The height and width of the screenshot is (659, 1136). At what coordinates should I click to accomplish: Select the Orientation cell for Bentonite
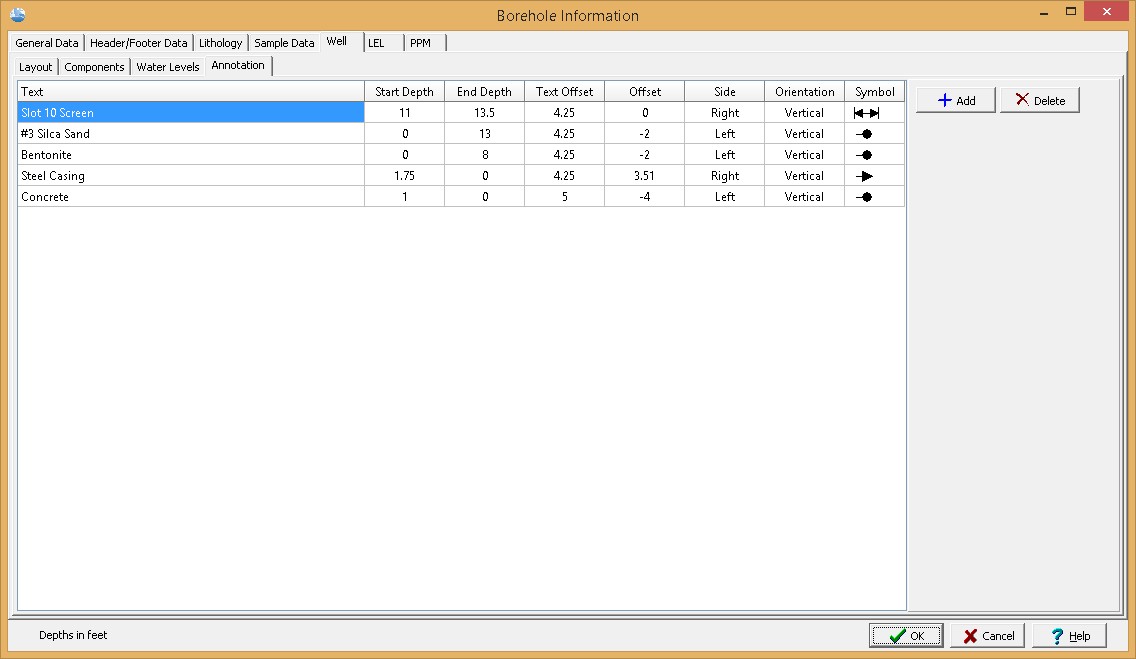coord(804,155)
